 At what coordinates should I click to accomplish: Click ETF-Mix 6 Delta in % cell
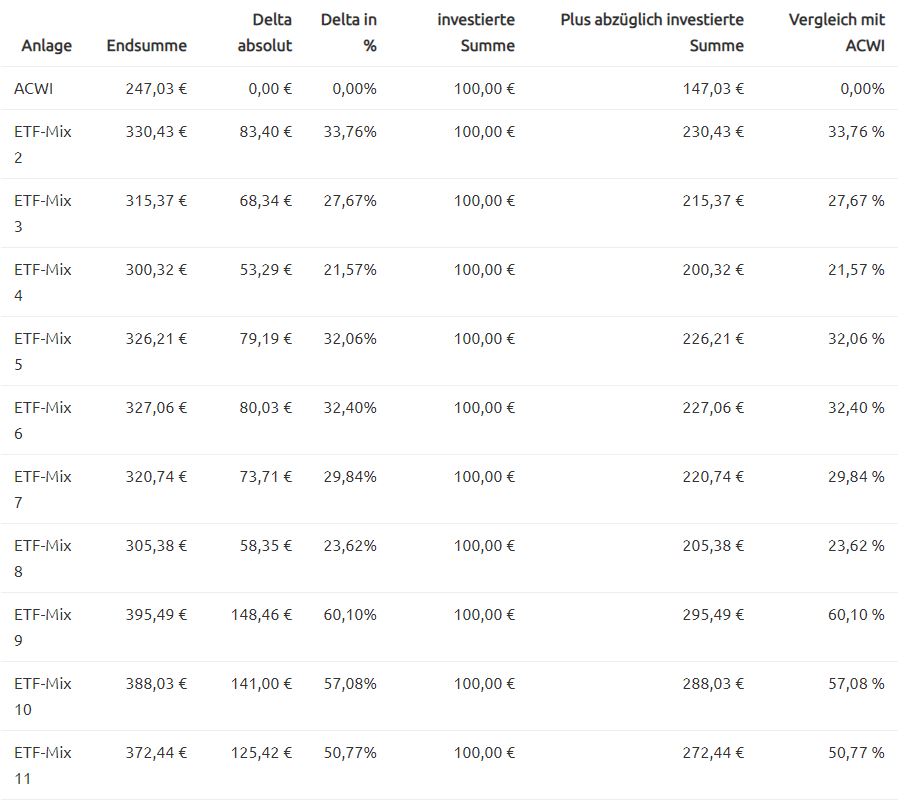350,408
